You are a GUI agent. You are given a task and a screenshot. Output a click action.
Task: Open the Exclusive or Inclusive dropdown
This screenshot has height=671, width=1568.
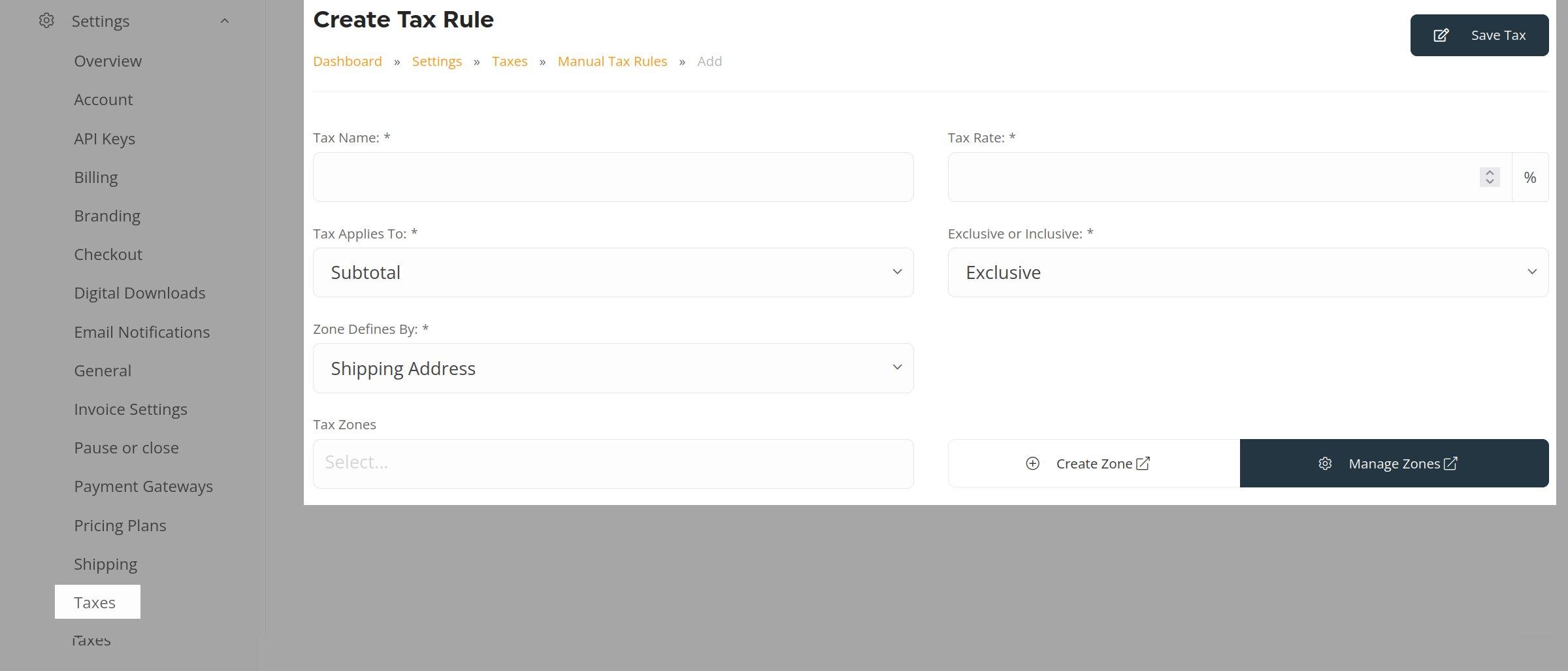click(x=1247, y=272)
